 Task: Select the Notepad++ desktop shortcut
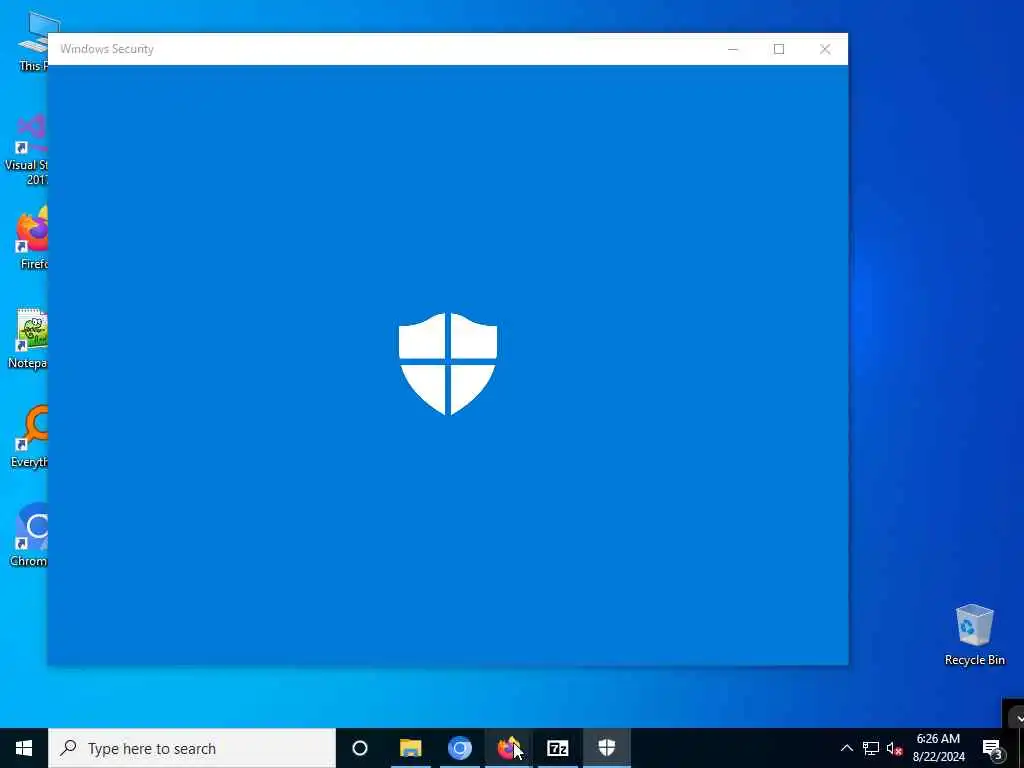tap(27, 338)
